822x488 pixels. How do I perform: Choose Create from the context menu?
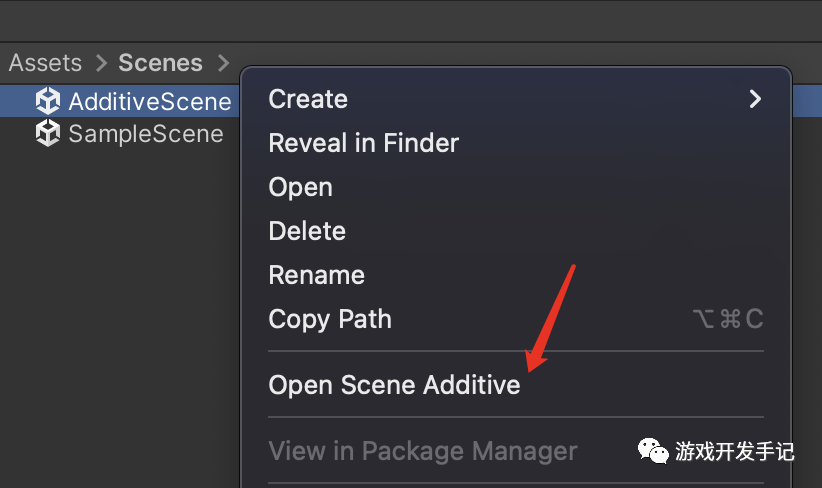(308, 99)
